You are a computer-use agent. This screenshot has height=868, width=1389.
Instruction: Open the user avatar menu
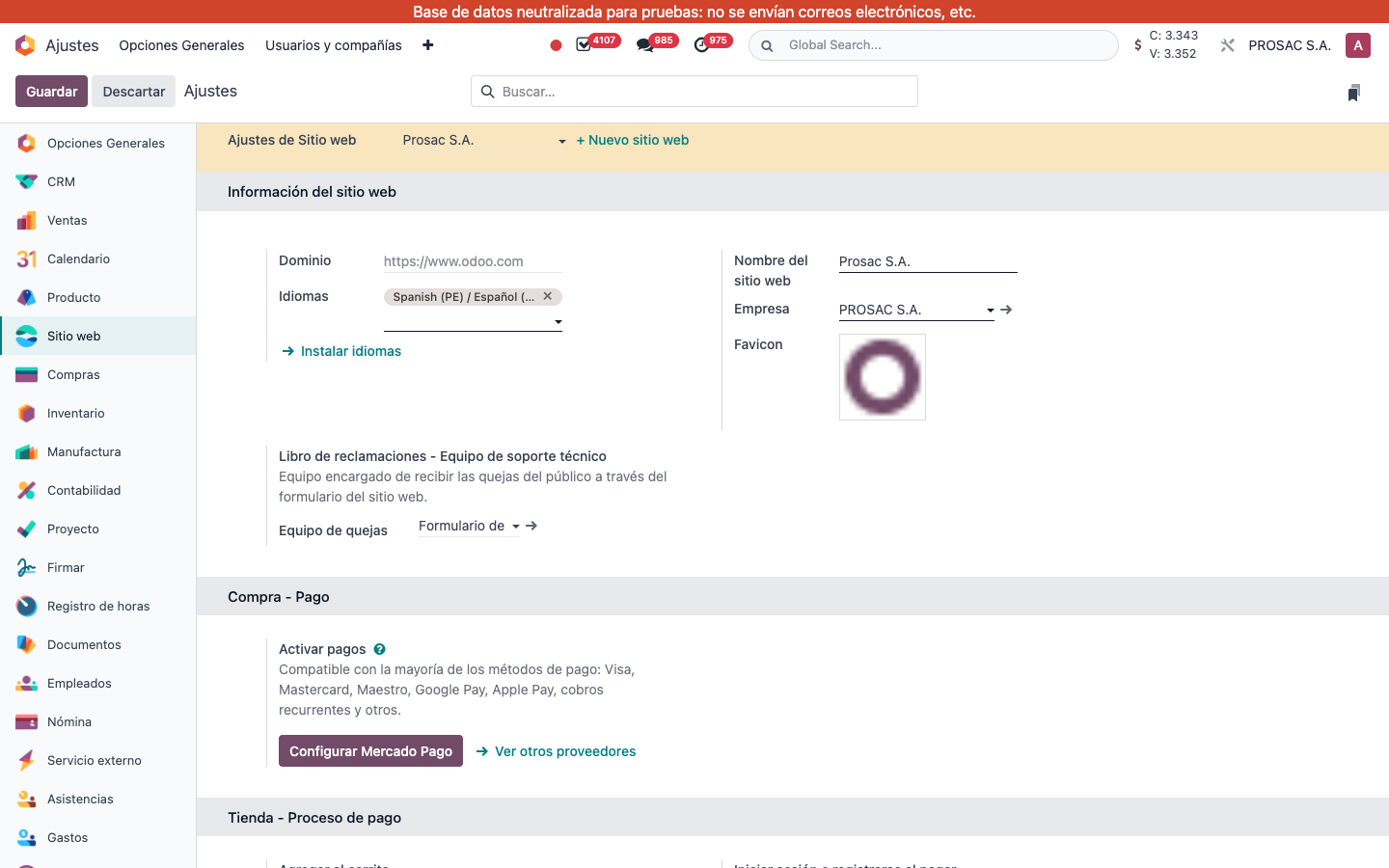pyautogui.click(x=1358, y=45)
